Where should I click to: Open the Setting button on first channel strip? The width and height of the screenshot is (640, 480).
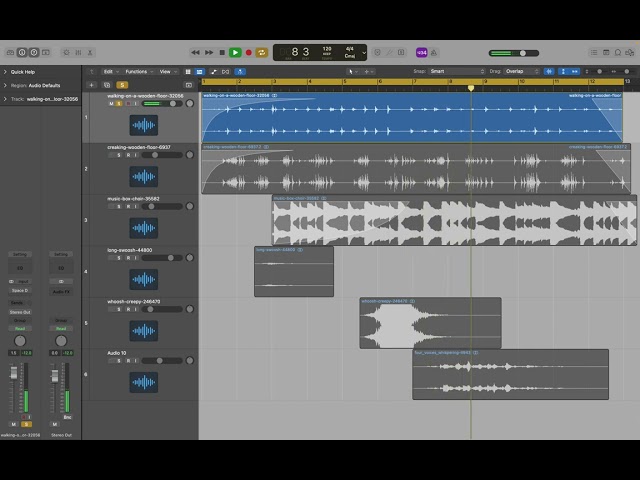point(20,254)
